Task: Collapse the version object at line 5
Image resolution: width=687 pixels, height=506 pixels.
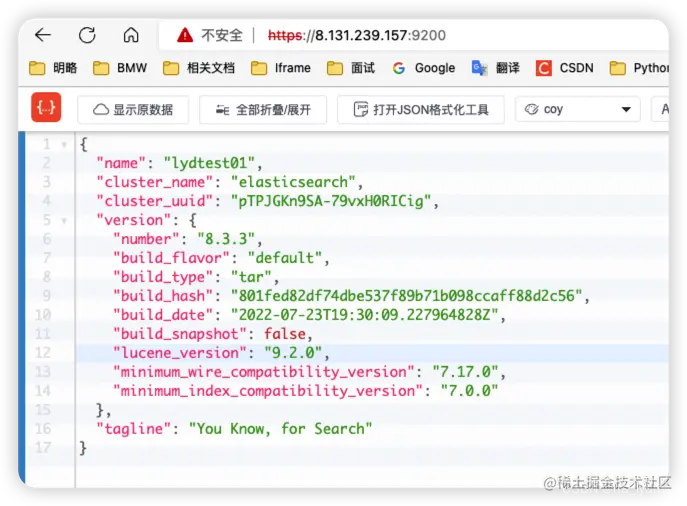Action: tap(64, 220)
